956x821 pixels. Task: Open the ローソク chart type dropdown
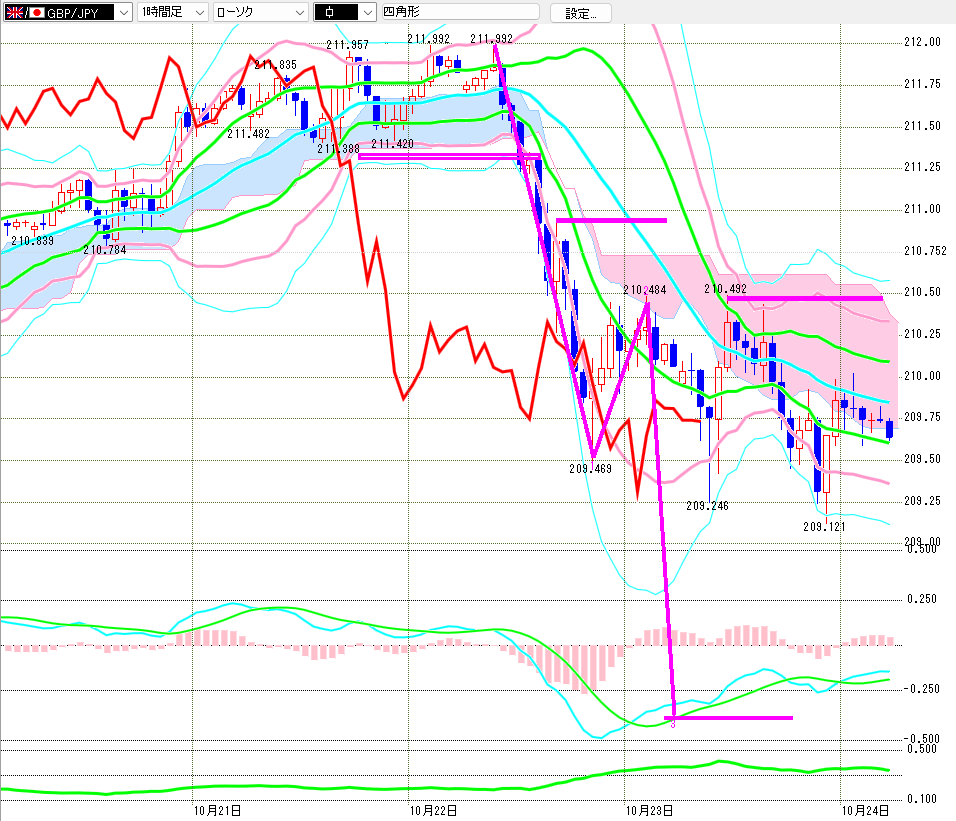click(x=260, y=12)
